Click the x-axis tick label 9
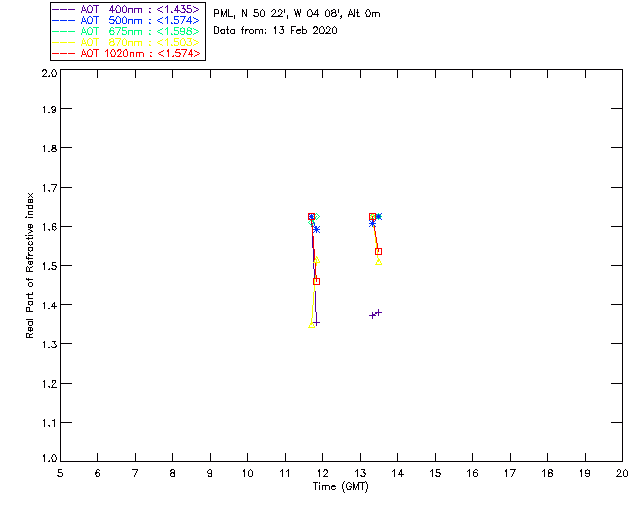This screenshot has height=512, width=640. click(210, 473)
